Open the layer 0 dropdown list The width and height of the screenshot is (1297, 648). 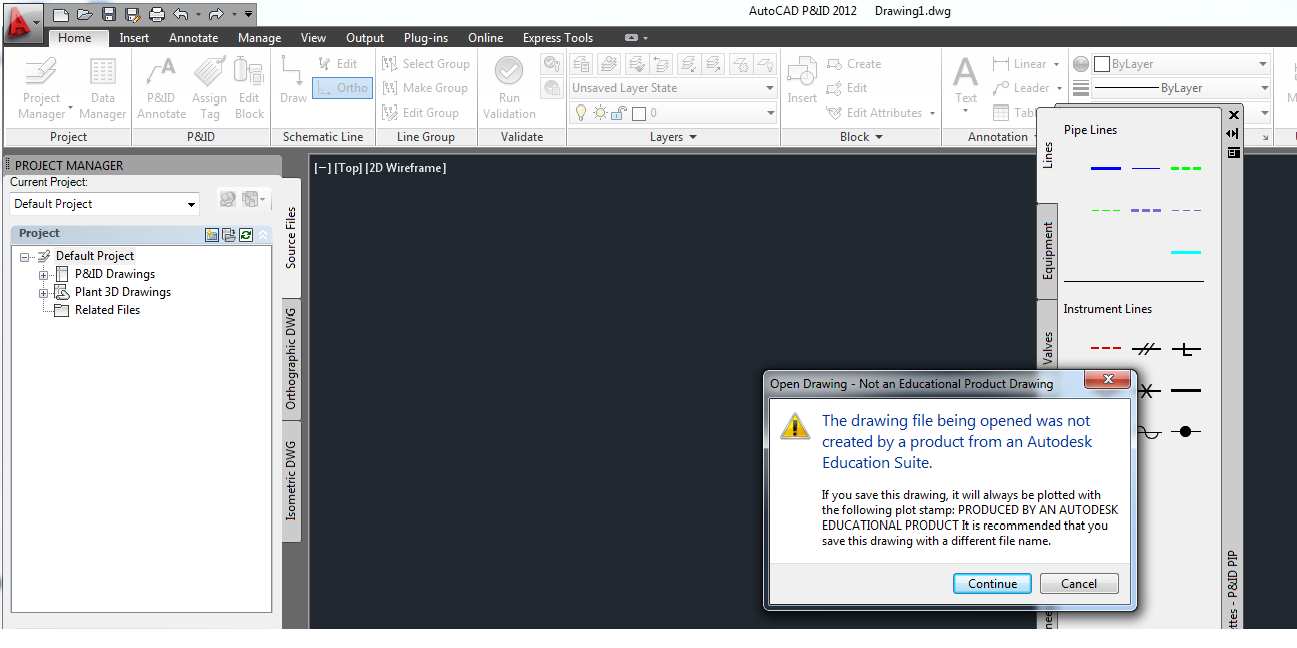[x=770, y=113]
